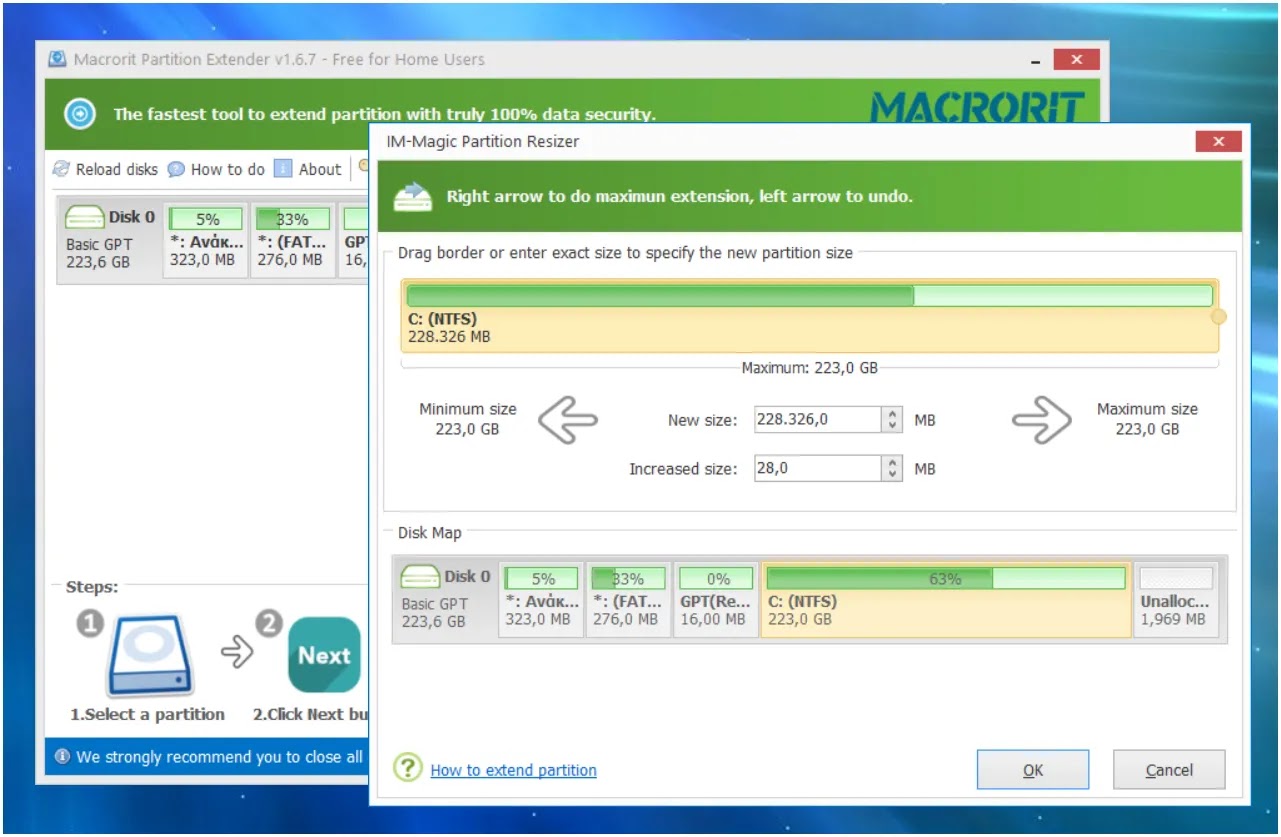Click the MACRORIT brand logo
This screenshot has height=837, width=1281.
(x=978, y=107)
